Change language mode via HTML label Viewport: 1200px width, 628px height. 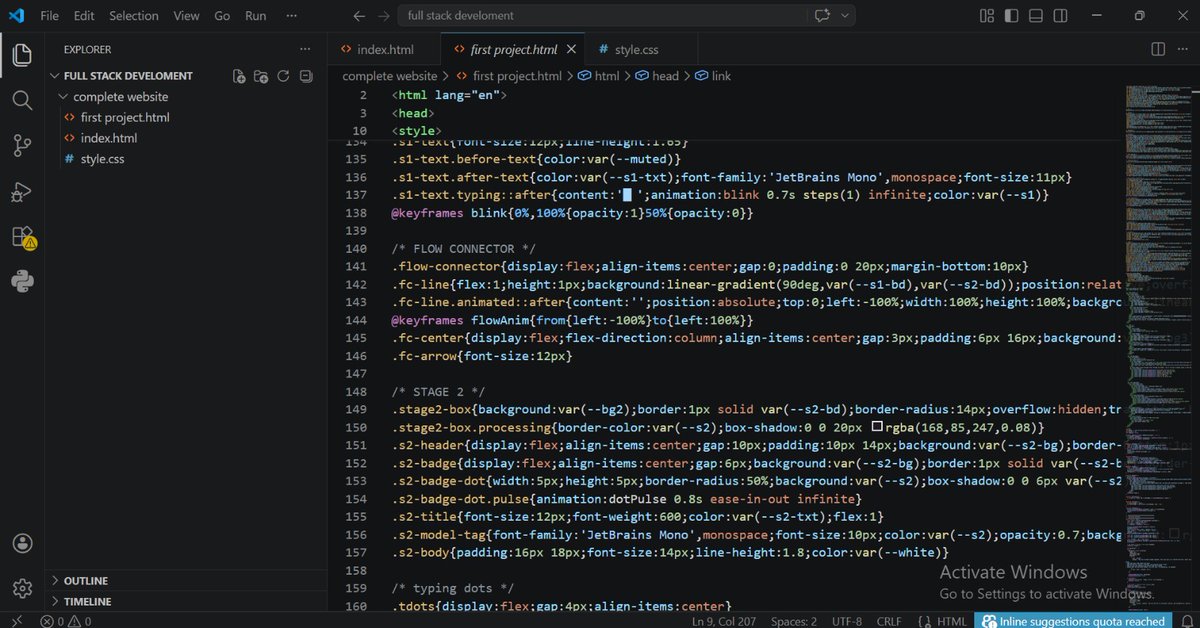click(952, 621)
